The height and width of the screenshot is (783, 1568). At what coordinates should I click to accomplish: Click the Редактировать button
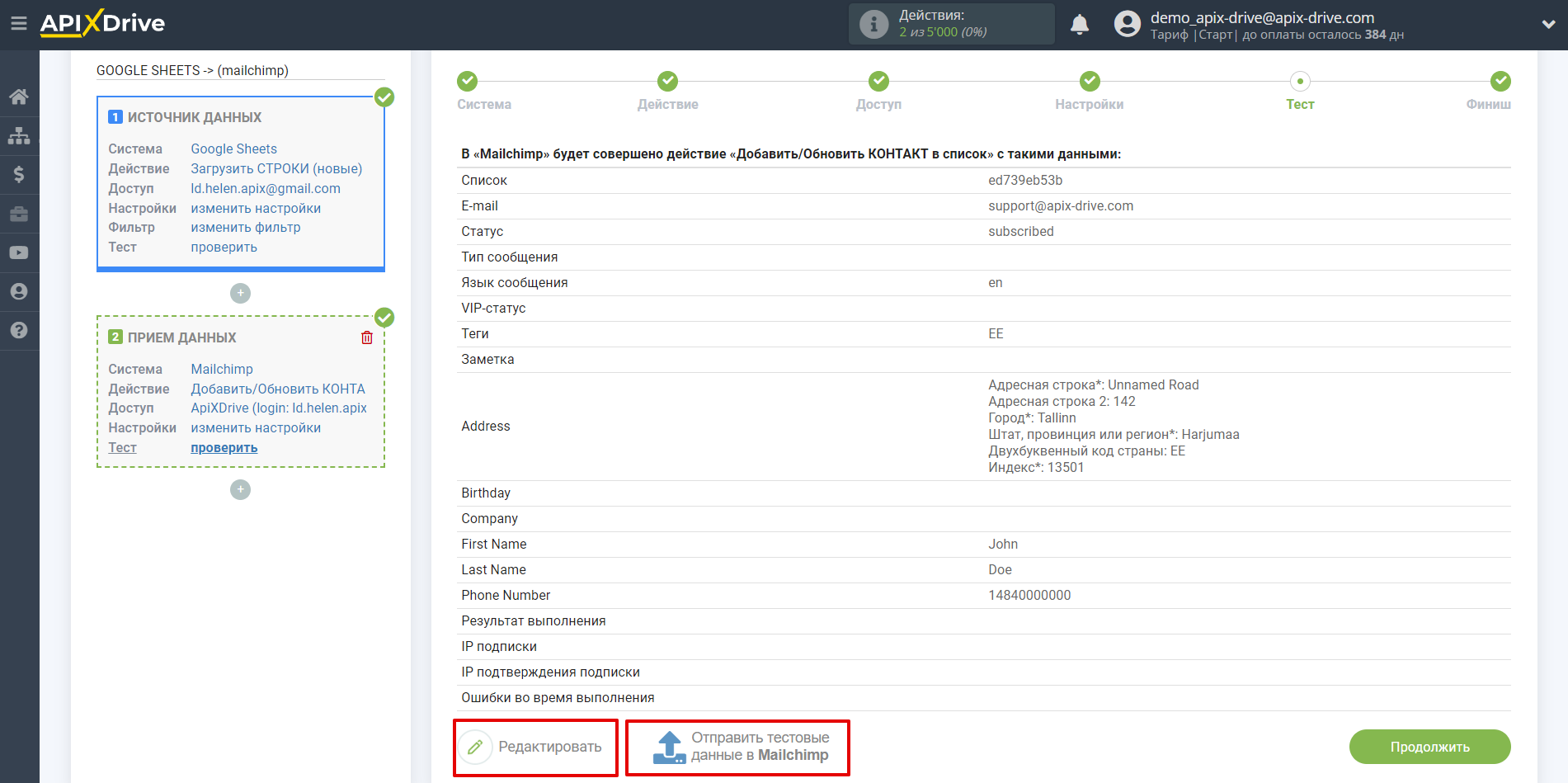[x=535, y=748]
